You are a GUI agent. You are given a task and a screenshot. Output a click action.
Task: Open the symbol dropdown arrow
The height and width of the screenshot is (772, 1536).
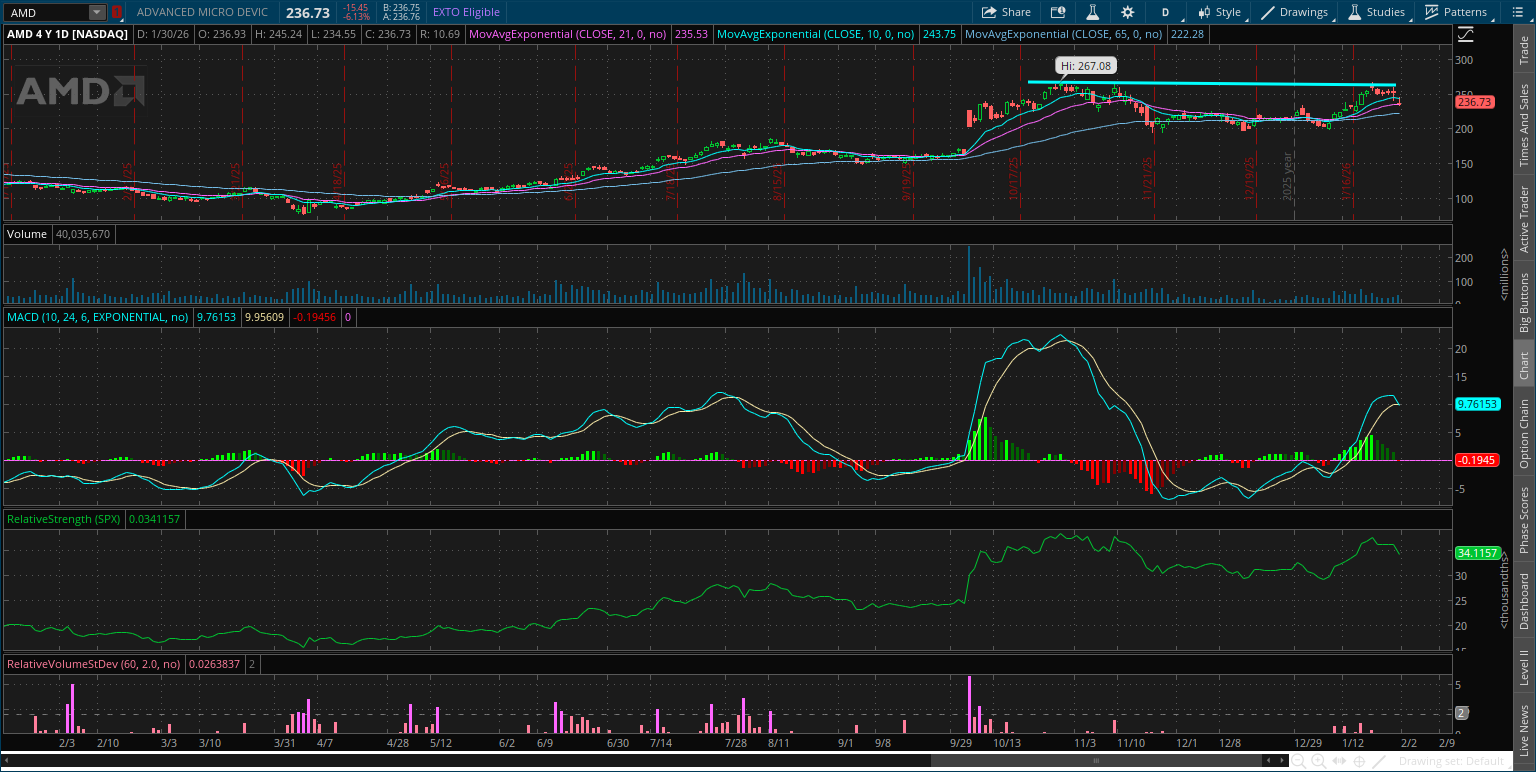click(x=97, y=12)
